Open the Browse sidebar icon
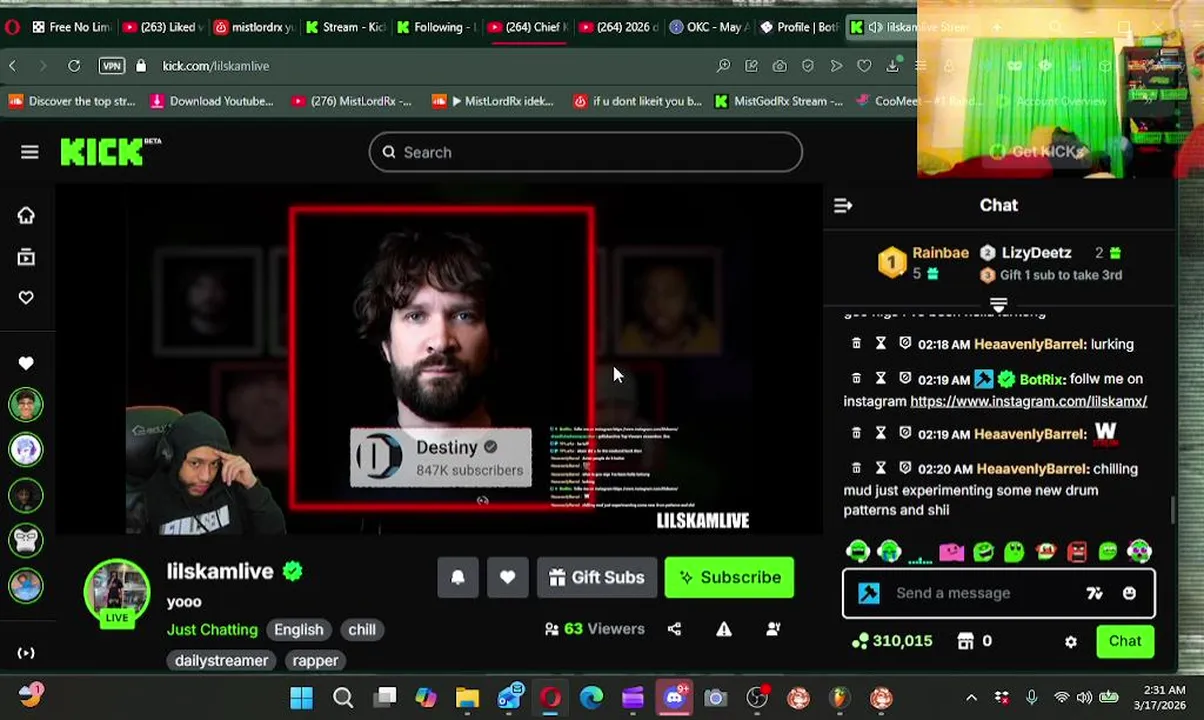 point(26,257)
